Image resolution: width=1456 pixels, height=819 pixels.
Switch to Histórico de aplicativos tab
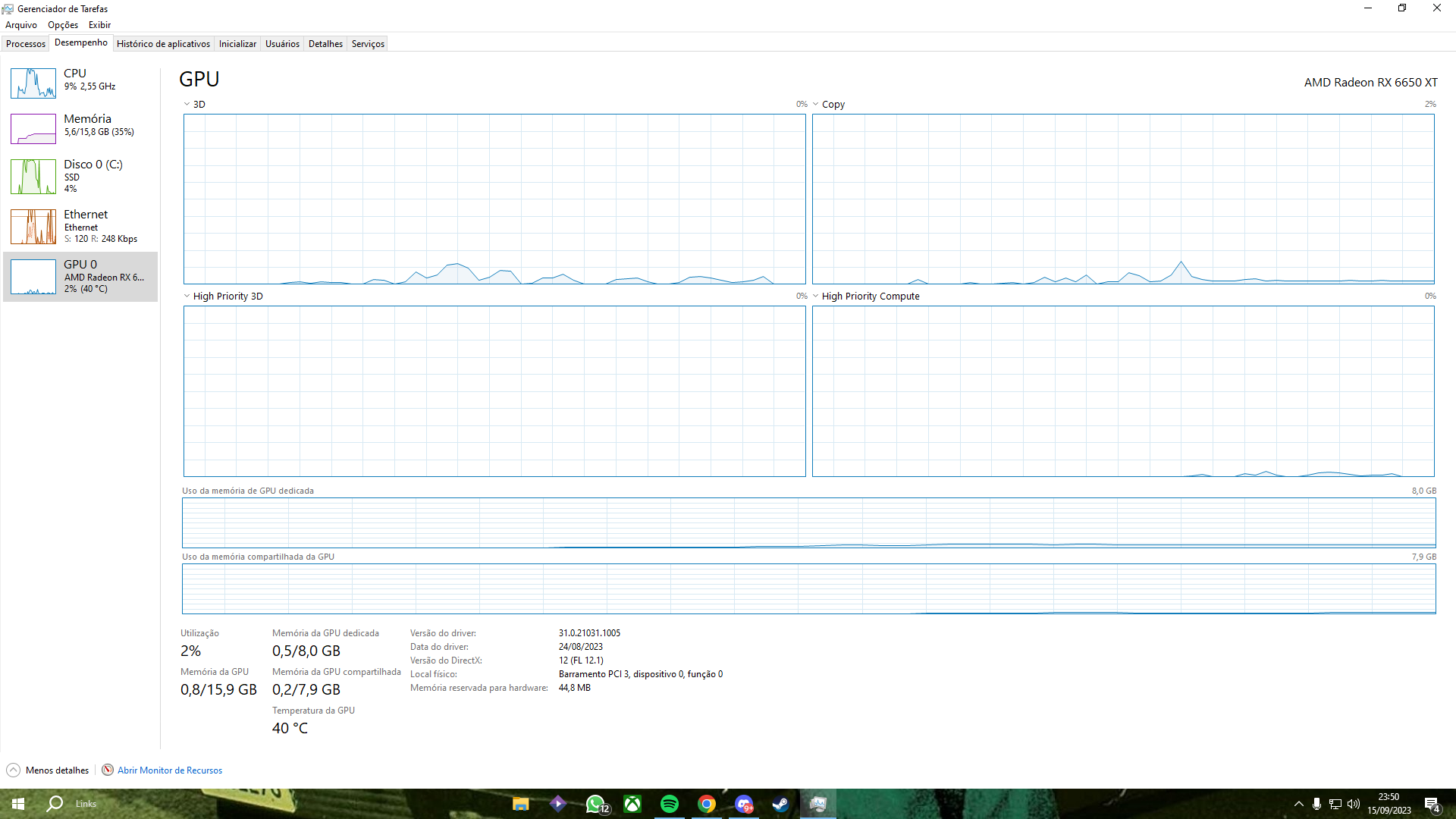click(163, 44)
